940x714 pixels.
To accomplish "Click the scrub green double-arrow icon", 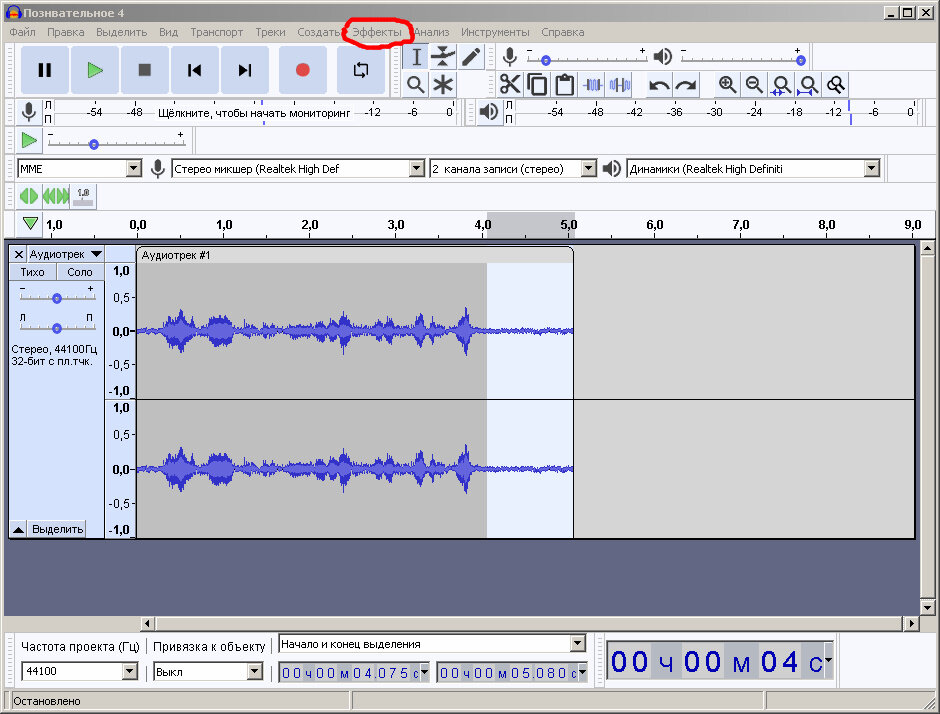I will click(x=29, y=196).
